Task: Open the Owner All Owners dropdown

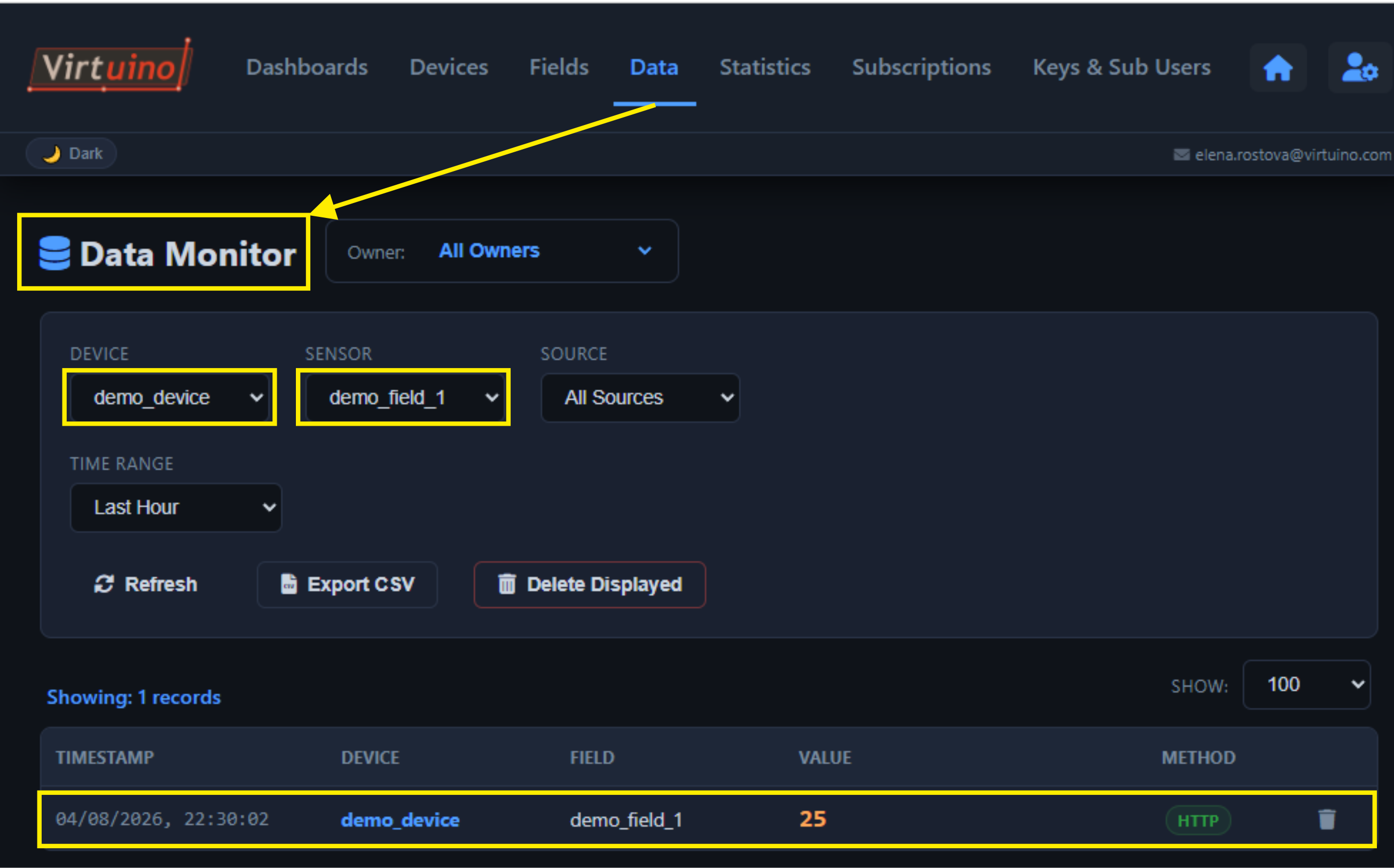Action: tap(502, 251)
